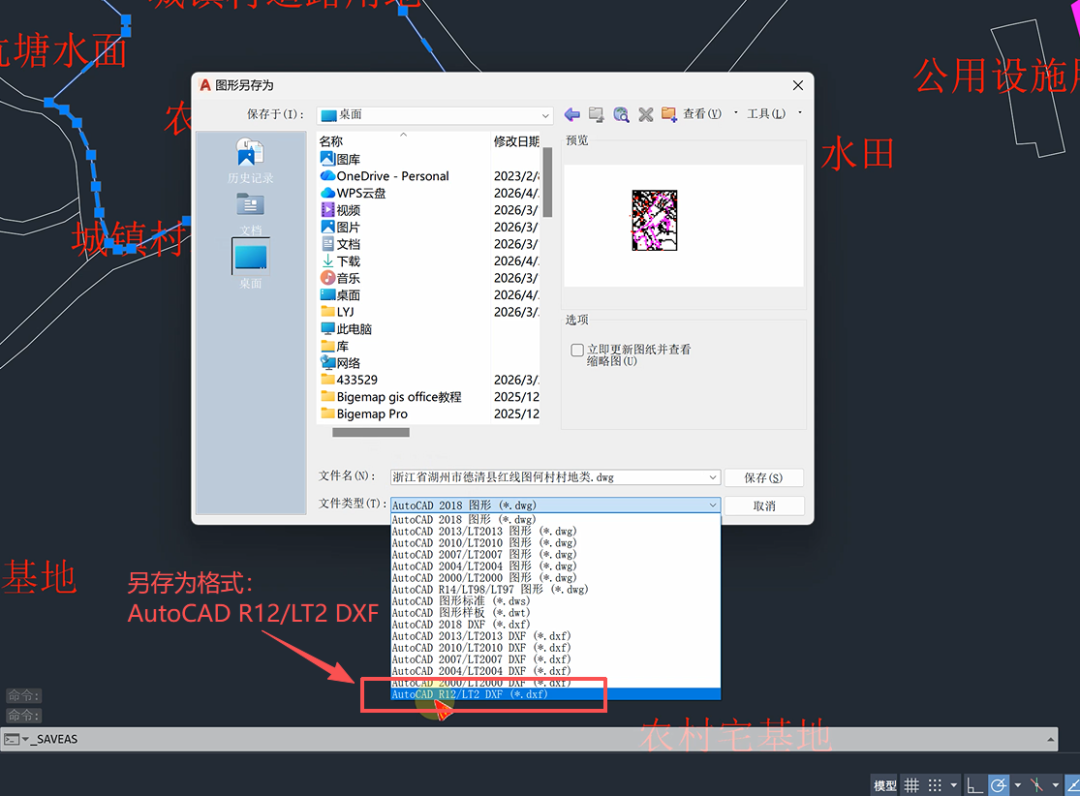The width and height of the screenshot is (1080, 796).
Task: Expand the 保存于 location dropdown
Action: (x=545, y=116)
